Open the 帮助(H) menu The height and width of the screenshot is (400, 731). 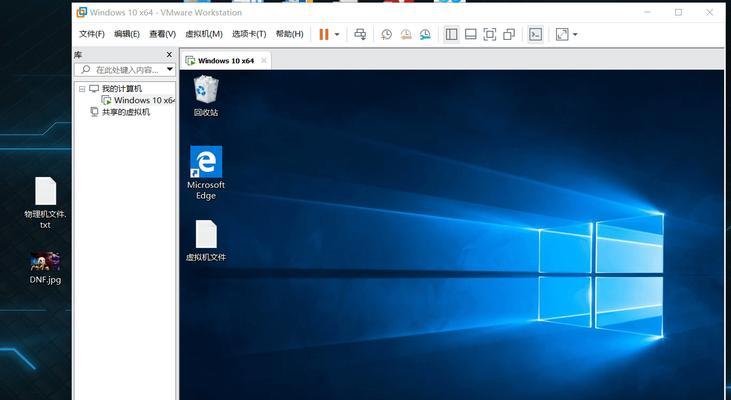290,34
